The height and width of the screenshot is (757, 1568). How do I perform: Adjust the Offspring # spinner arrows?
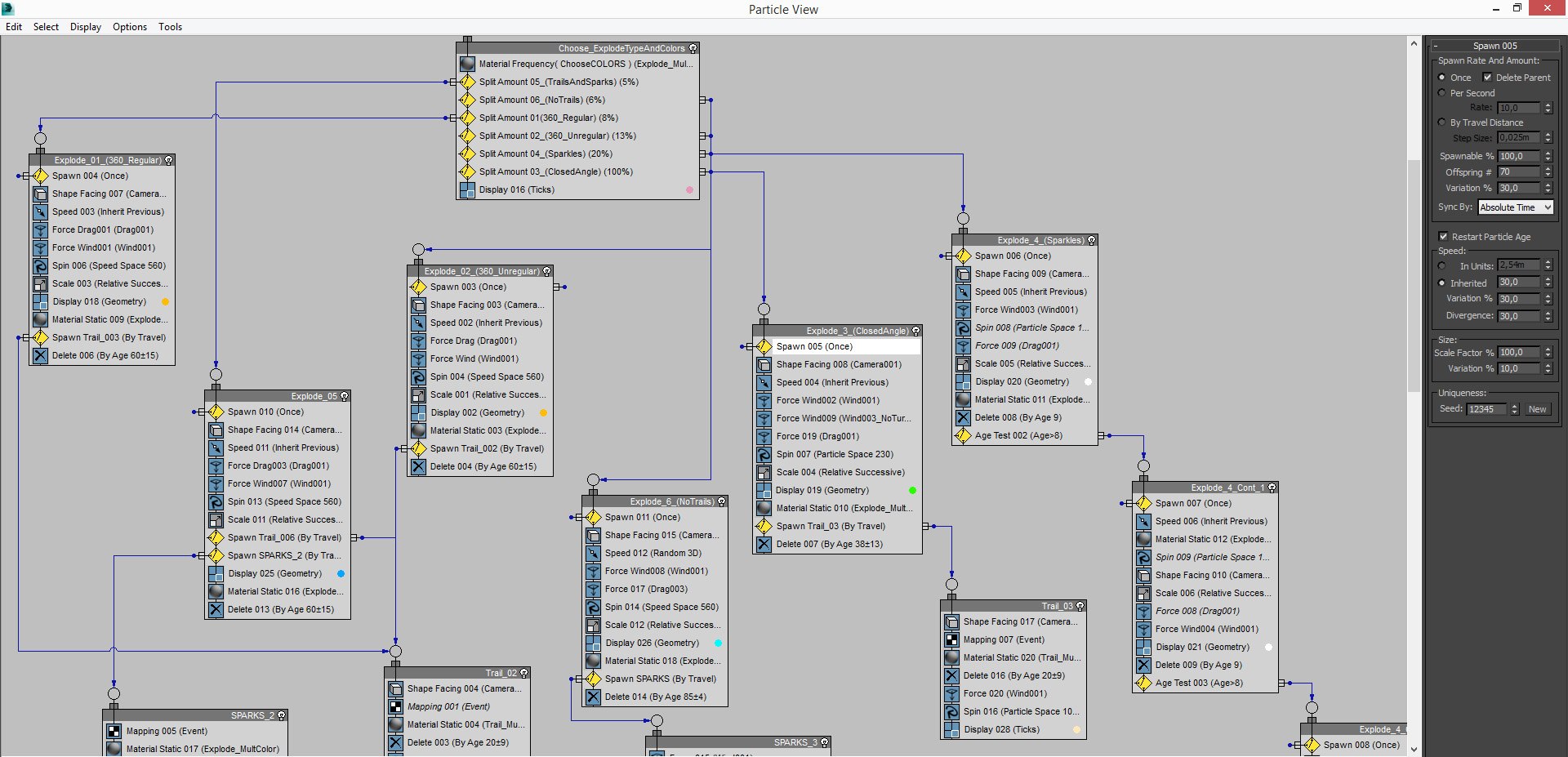(1548, 172)
